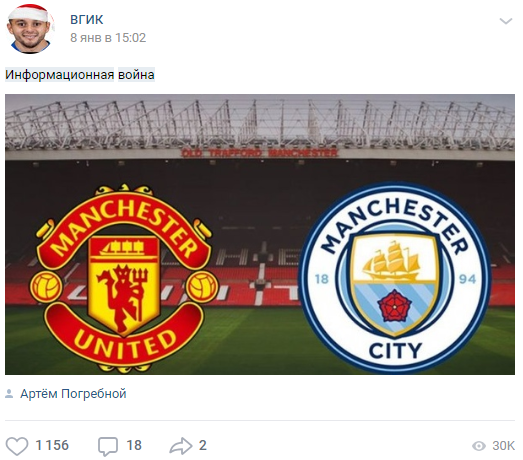Open the ВГИК community avatar

click(31, 29)
